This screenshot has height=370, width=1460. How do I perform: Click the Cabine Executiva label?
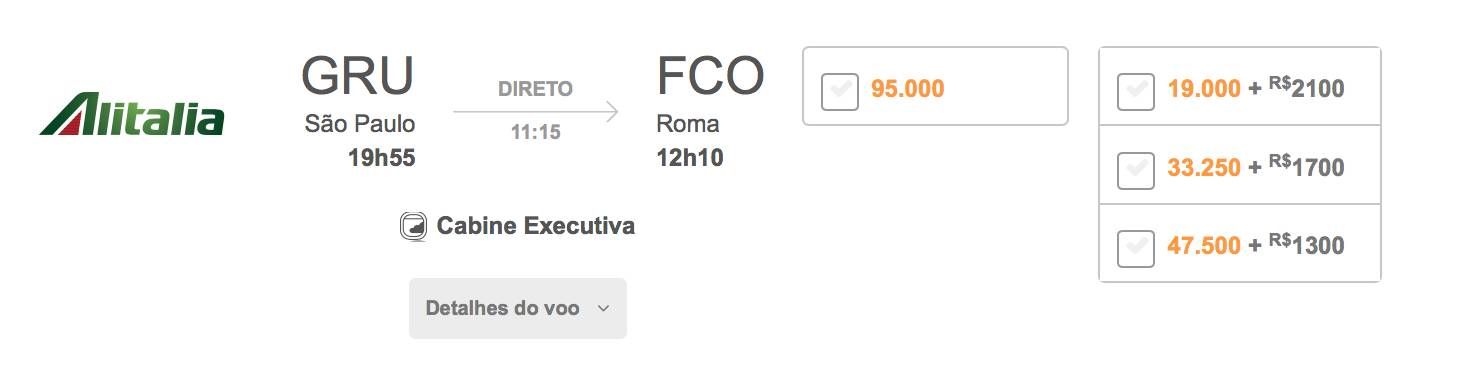[536, 226]
